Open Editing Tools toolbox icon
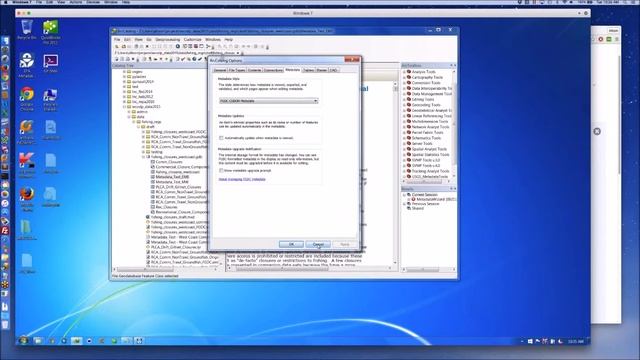This screenshot has width=640, height=360. pyautogui.click(x=409, y=99)
